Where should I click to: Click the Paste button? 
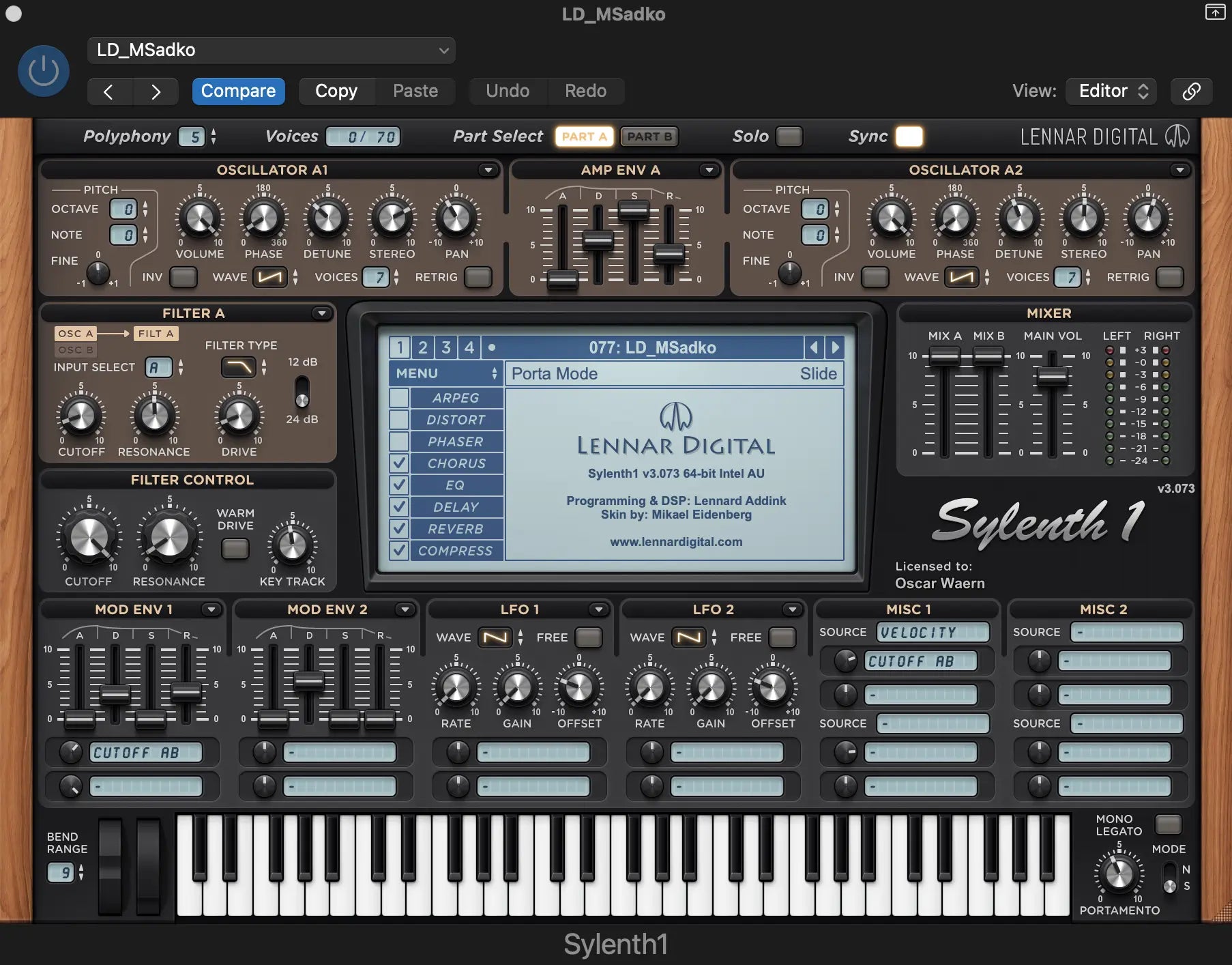[415, 91]
